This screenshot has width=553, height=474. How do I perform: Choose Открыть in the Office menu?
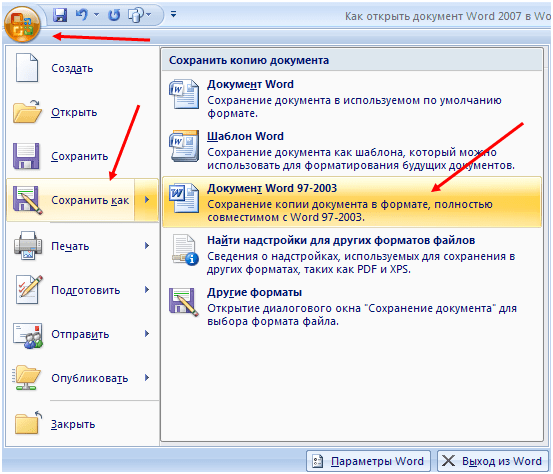pos(74,112)
